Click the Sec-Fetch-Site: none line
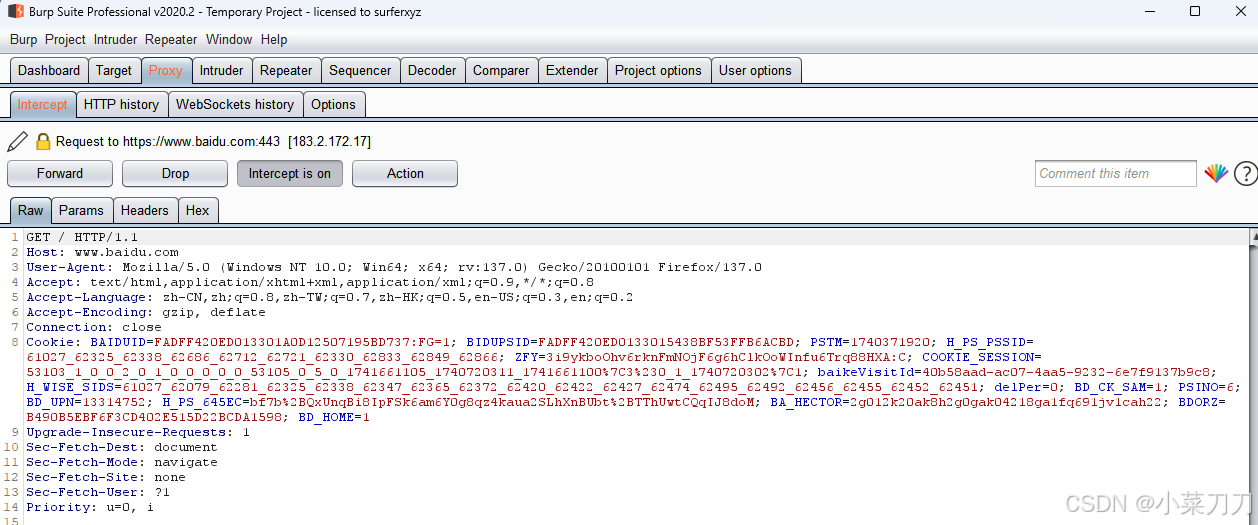This screenshot has width=1258, height=525. click(x=106, y=477)
